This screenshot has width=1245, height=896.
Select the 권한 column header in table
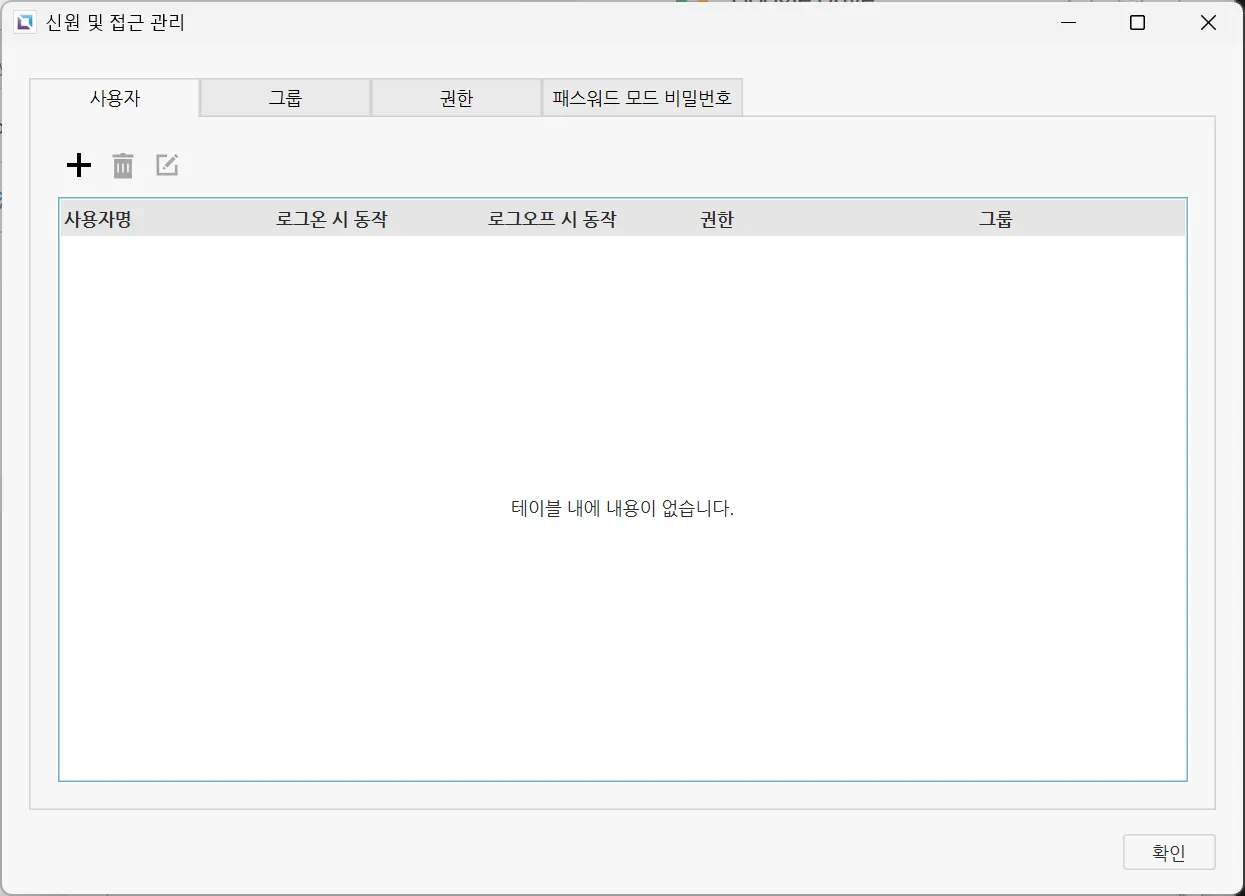(x=717, y=220)
